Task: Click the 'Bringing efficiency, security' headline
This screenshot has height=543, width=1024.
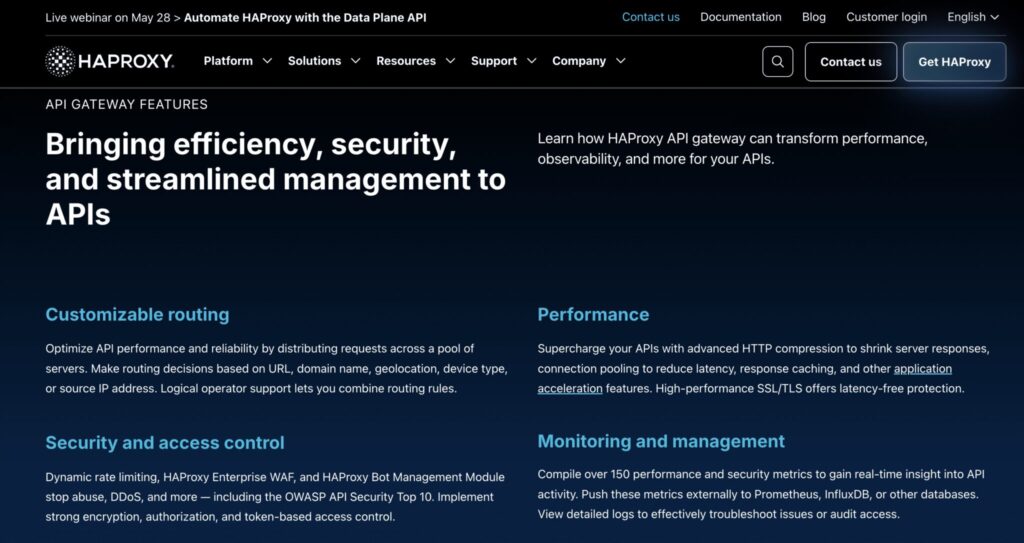Action: click(276, 178)
